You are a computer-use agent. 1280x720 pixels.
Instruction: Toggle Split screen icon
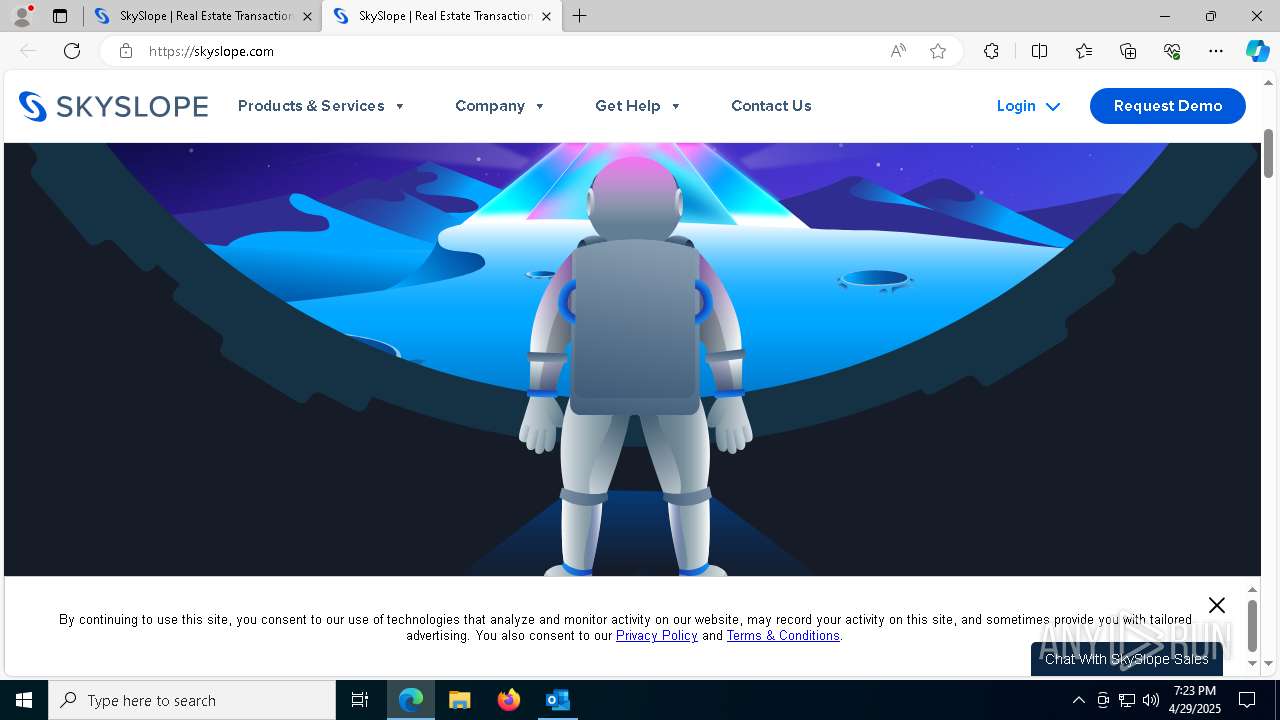point(1039,51)
